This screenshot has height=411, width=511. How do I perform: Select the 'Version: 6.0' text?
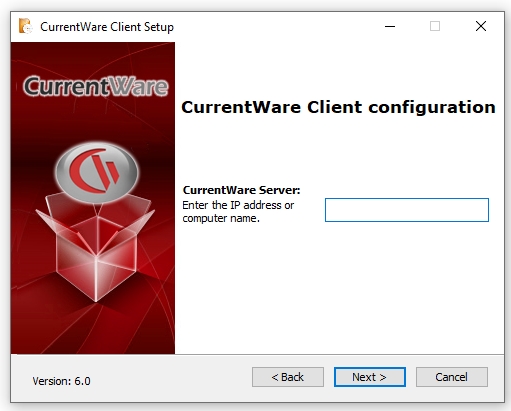[x=61, y=381]
